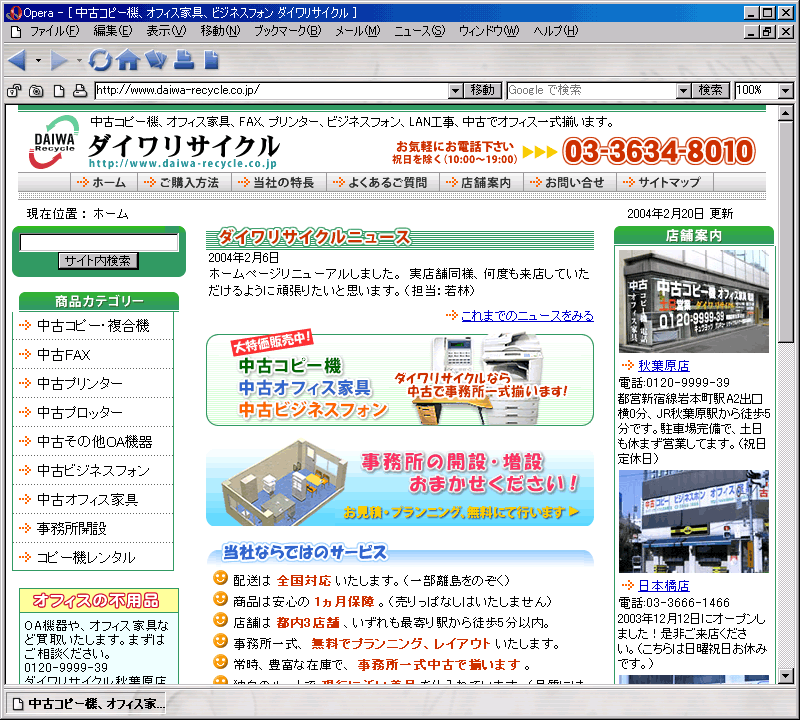
Task: Open the 中古FAX category link
Action: pos(63,355)
